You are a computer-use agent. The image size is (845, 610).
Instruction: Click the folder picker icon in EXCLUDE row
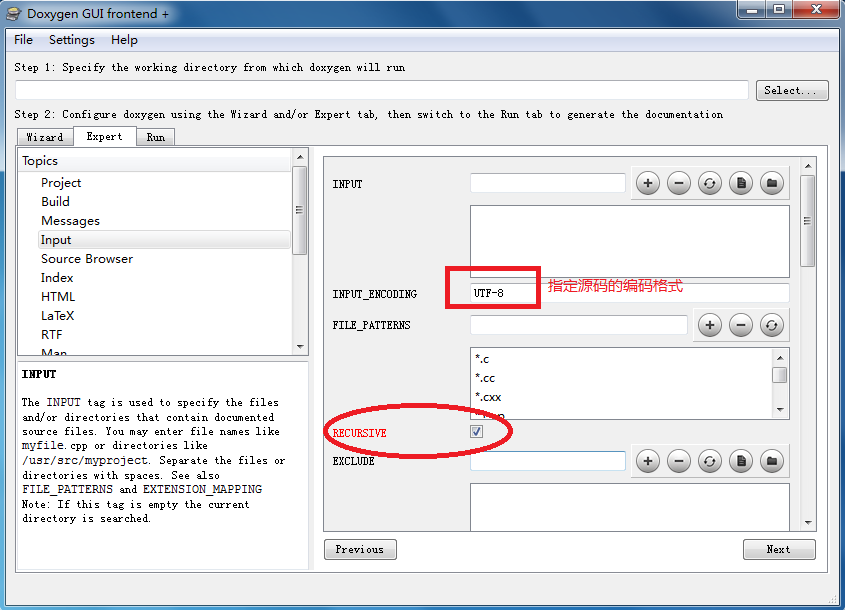[x=772, y=461]
